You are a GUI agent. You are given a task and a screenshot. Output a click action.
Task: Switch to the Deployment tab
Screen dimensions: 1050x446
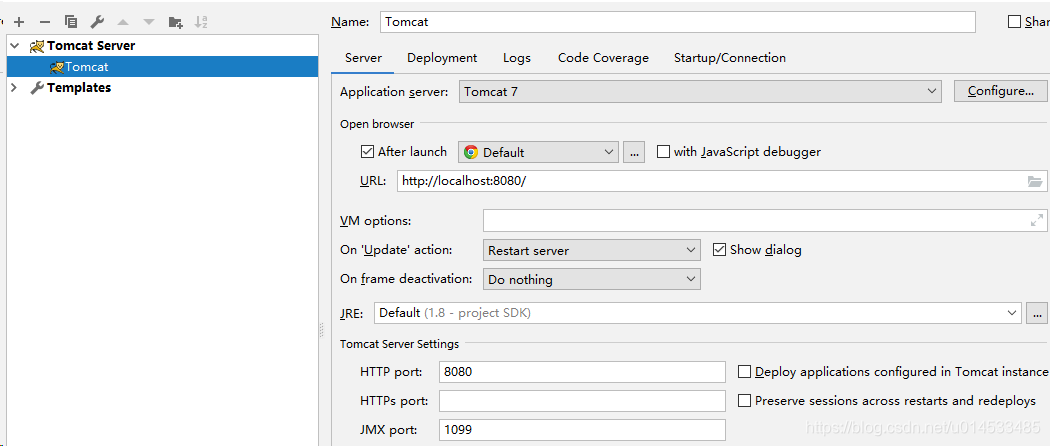[442, 58]
